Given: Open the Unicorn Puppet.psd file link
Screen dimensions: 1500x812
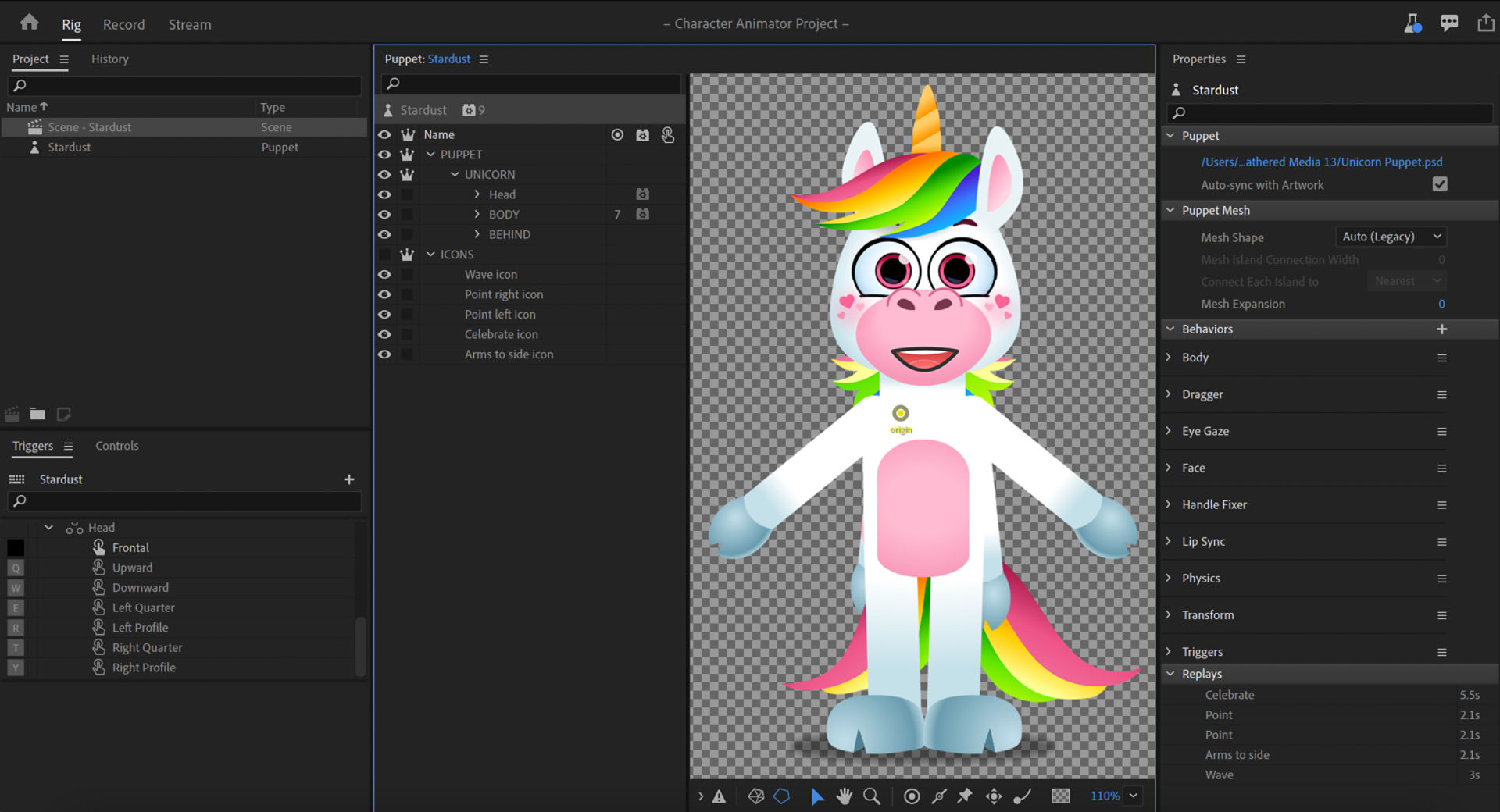Looking at the screenshot, I should pyautogui.click(x=1321, y=162).
